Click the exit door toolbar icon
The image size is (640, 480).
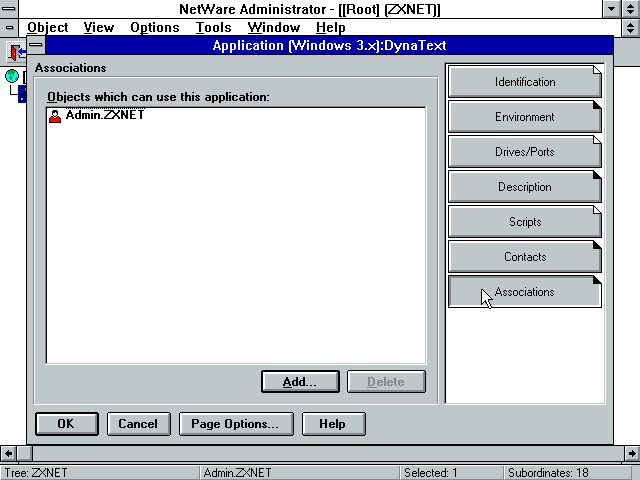point(16,52)
